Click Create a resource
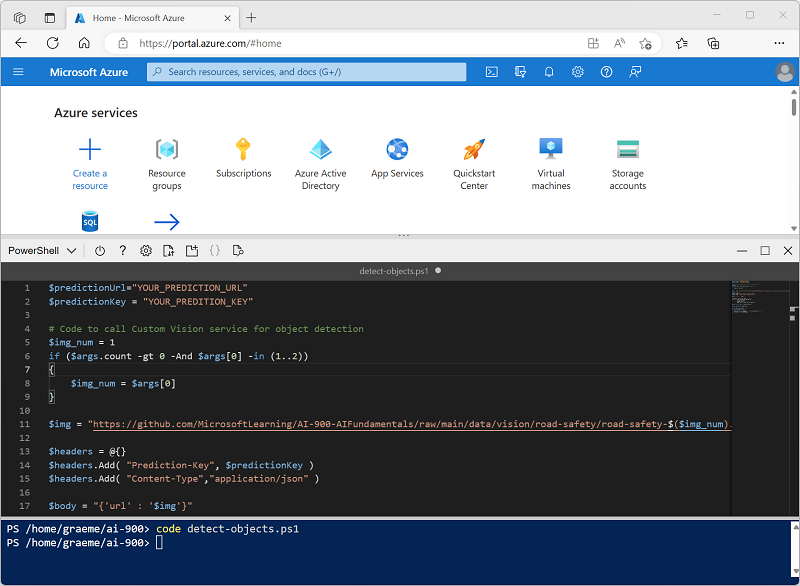Viewport: 800px width, 586px height. (x=90, y=164)
